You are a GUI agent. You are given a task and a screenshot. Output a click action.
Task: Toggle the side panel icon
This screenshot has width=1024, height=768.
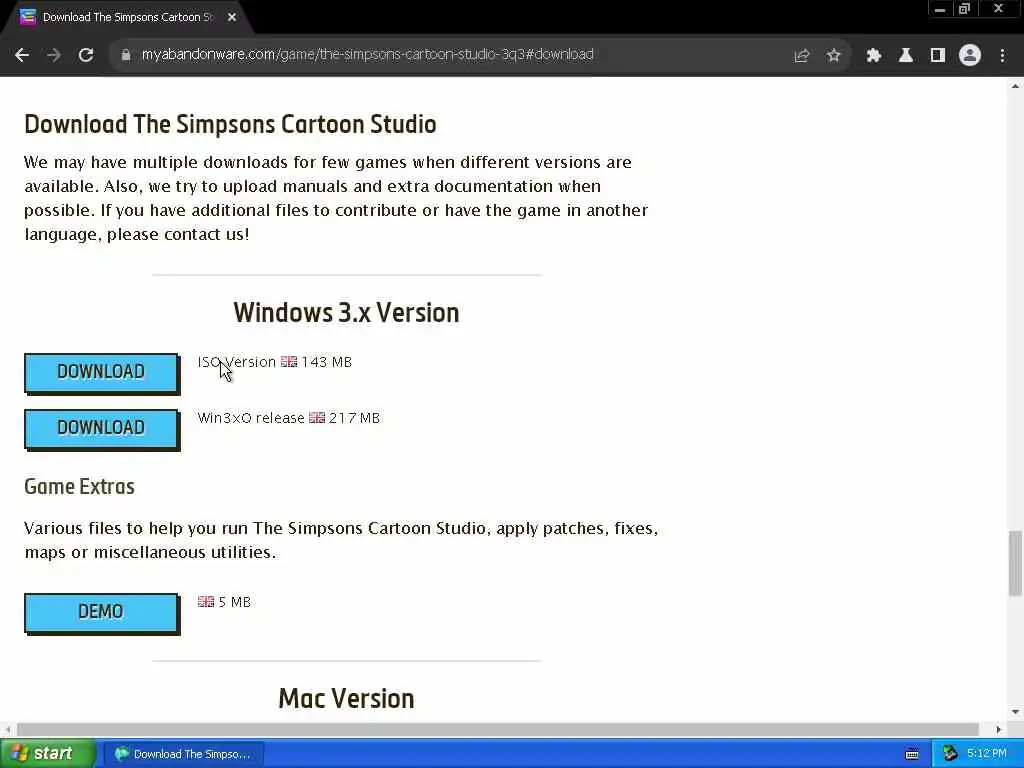pyautogui.click(x=938, y=56)
